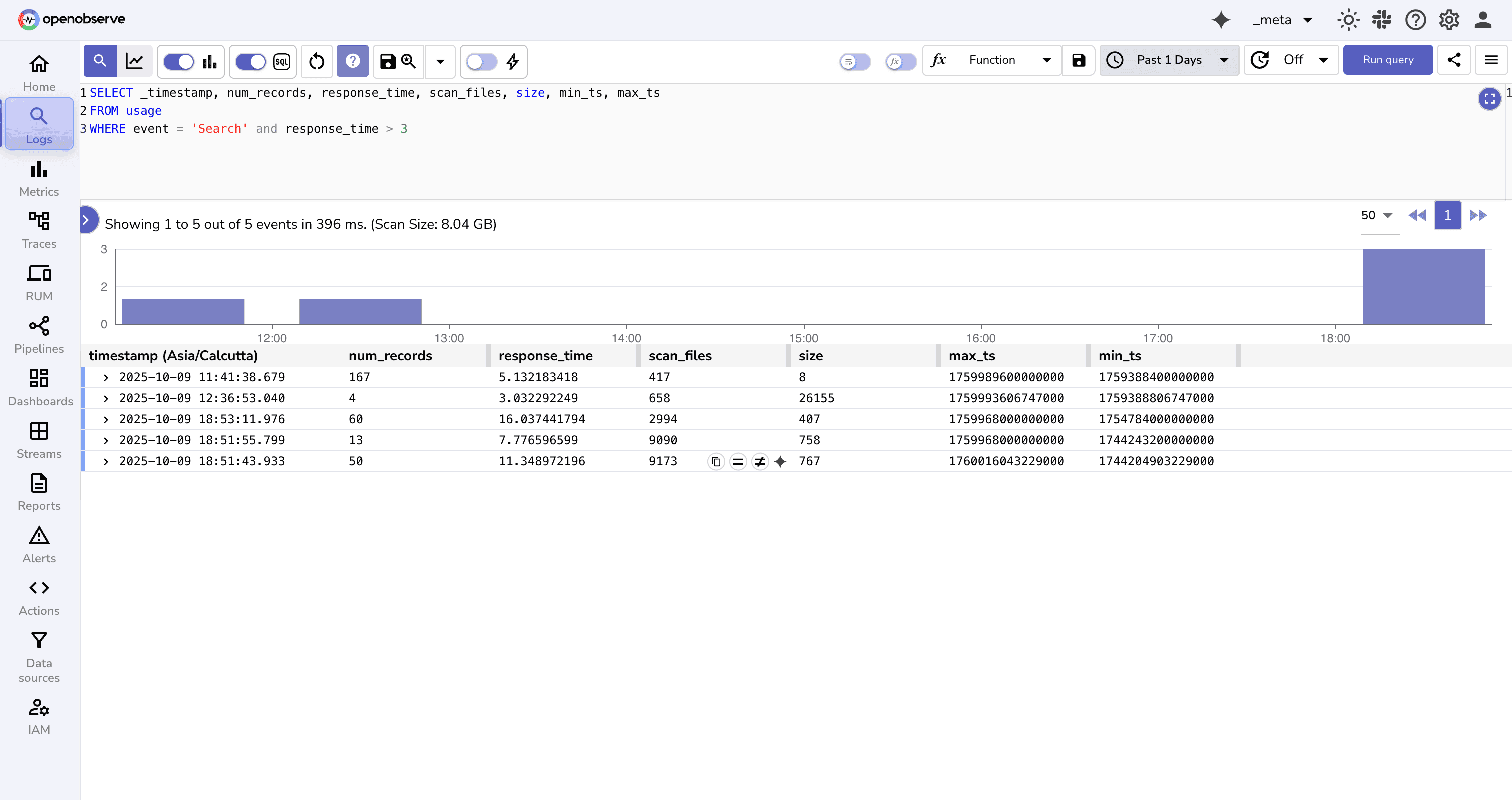Open the Past 1 Days time range dropdown
1512x800 pixels.
click(1168, 60)
